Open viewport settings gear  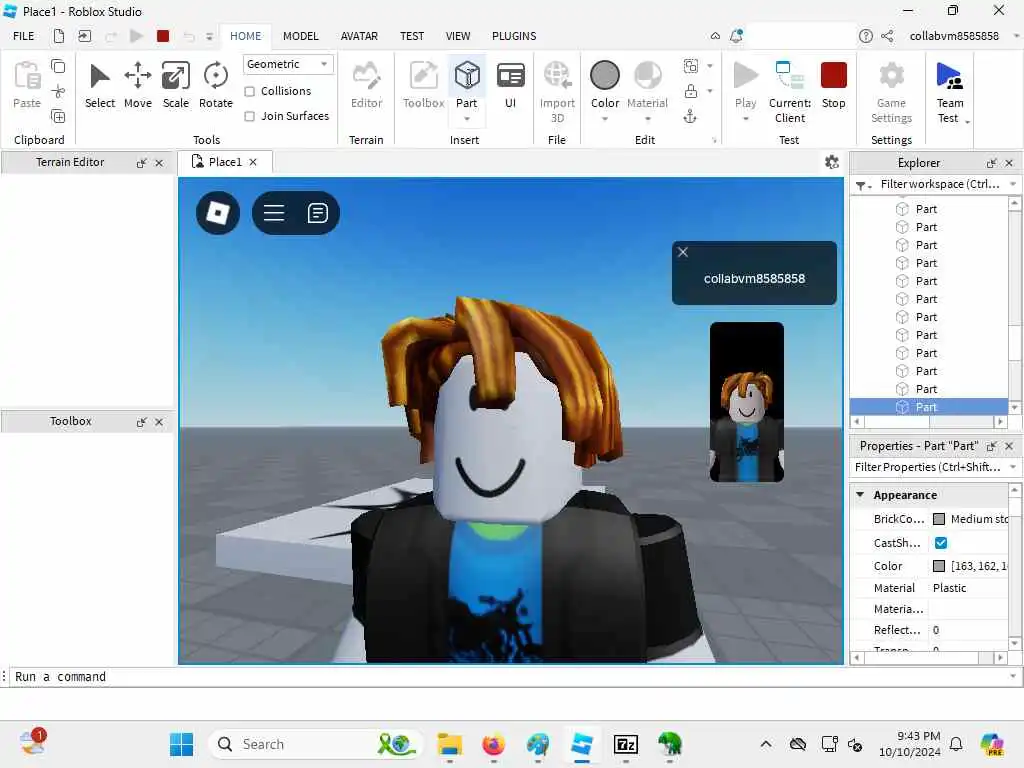tap(831, 162)
